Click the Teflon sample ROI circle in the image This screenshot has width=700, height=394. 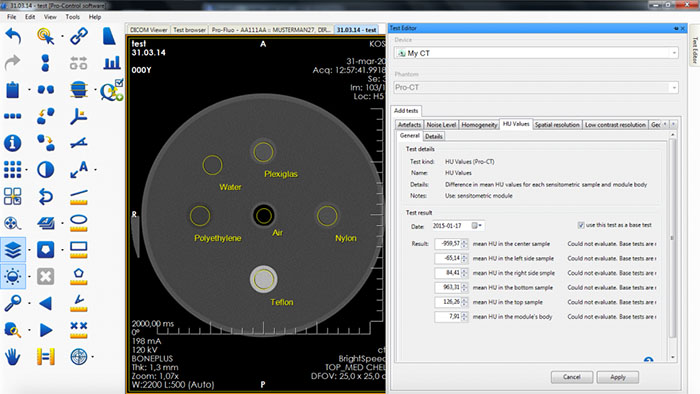tap(263, 280)
